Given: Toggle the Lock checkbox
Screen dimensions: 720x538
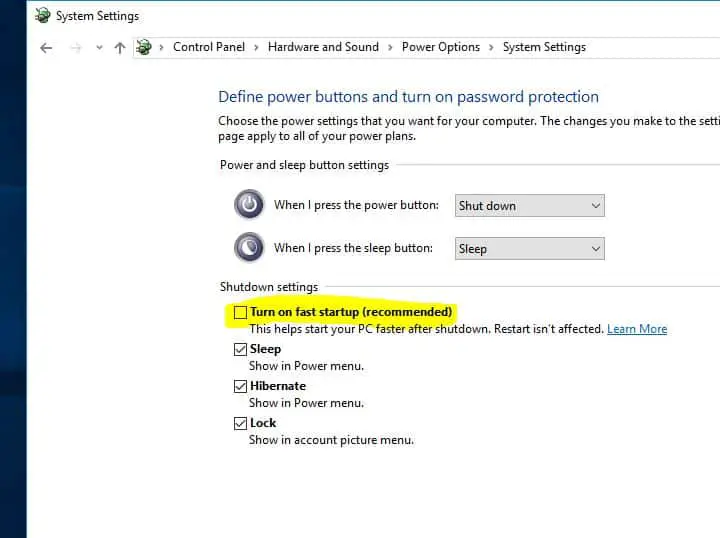Looking at the screenshot, I should (x=240, y=423).
